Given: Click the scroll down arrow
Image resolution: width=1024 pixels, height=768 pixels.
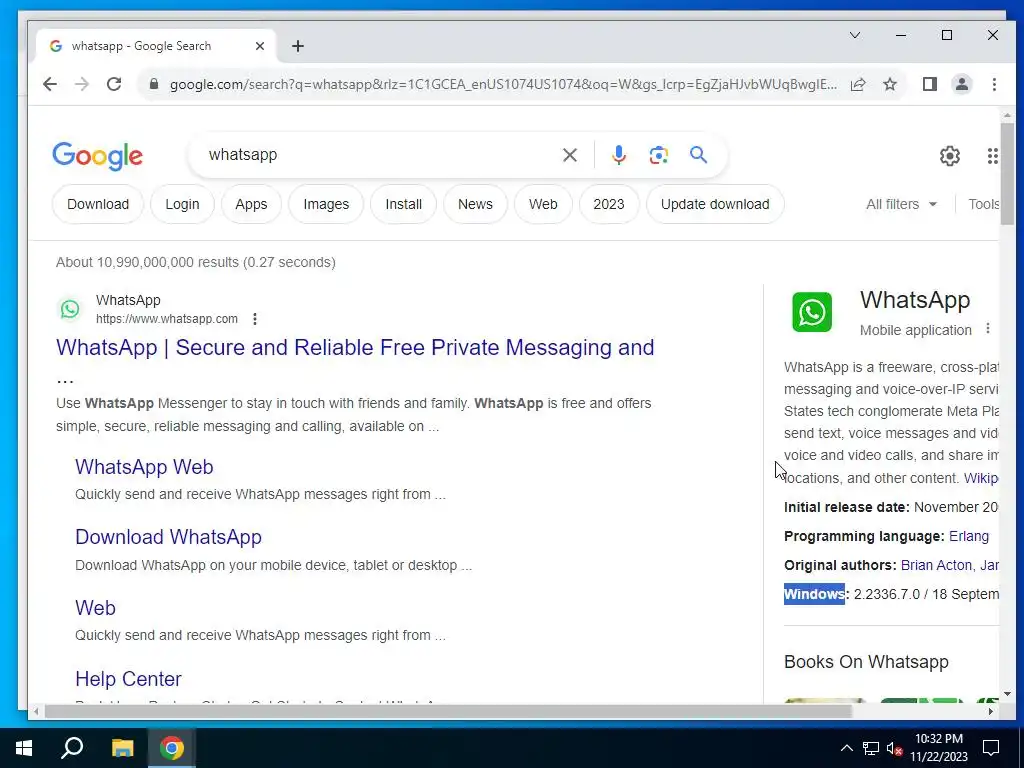Looking at the screenshot, I should tap(1007, 694).
